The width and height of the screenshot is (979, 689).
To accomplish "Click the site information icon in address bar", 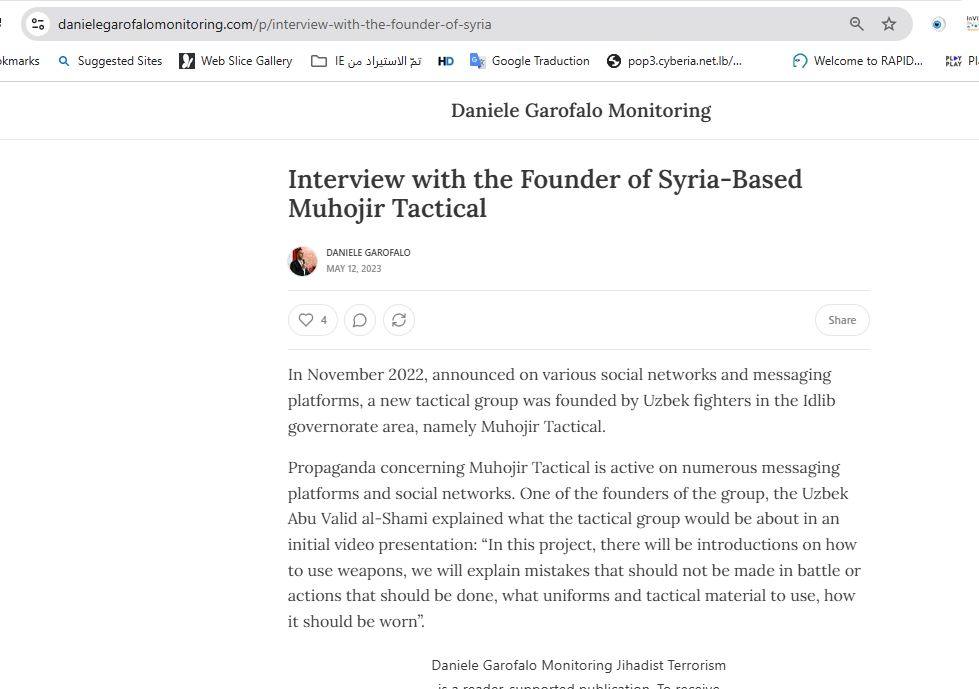I will pyautogui.click(x=38, y=24).
